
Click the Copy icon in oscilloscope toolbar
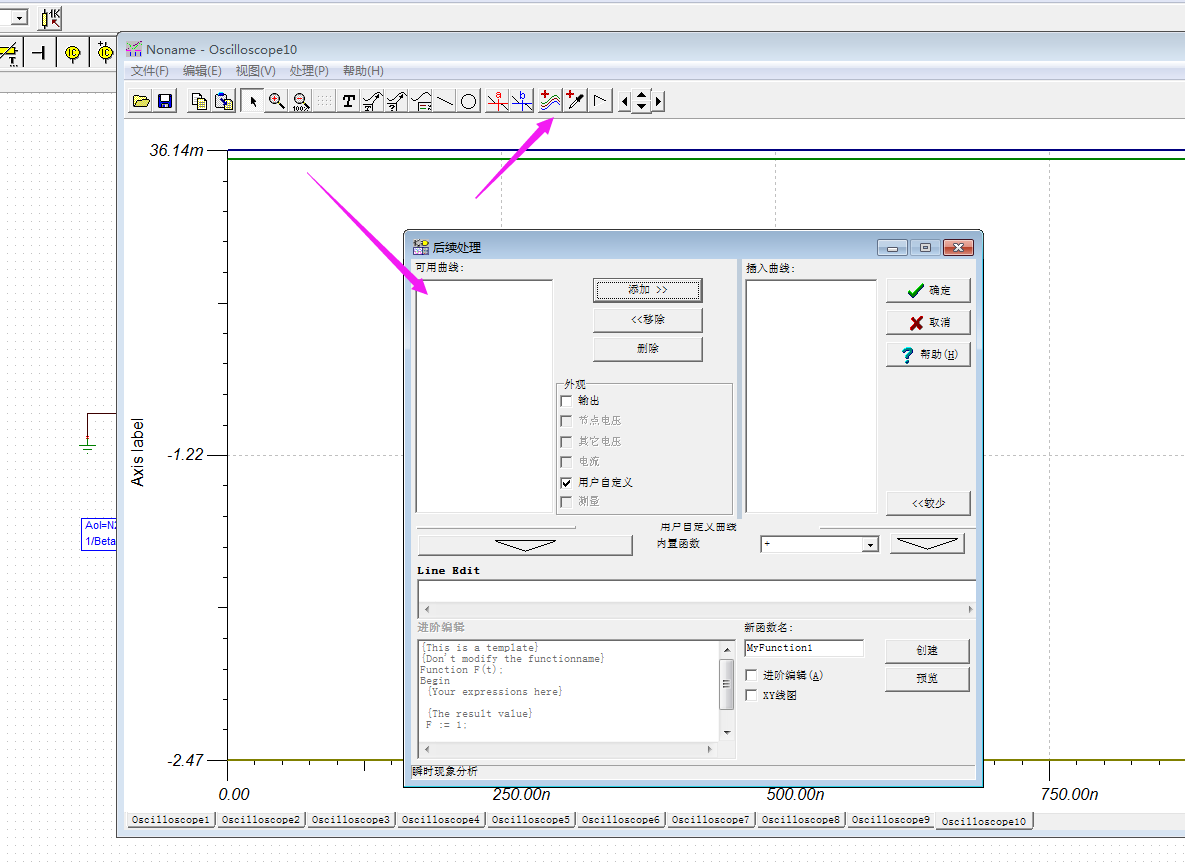(200, 101)
